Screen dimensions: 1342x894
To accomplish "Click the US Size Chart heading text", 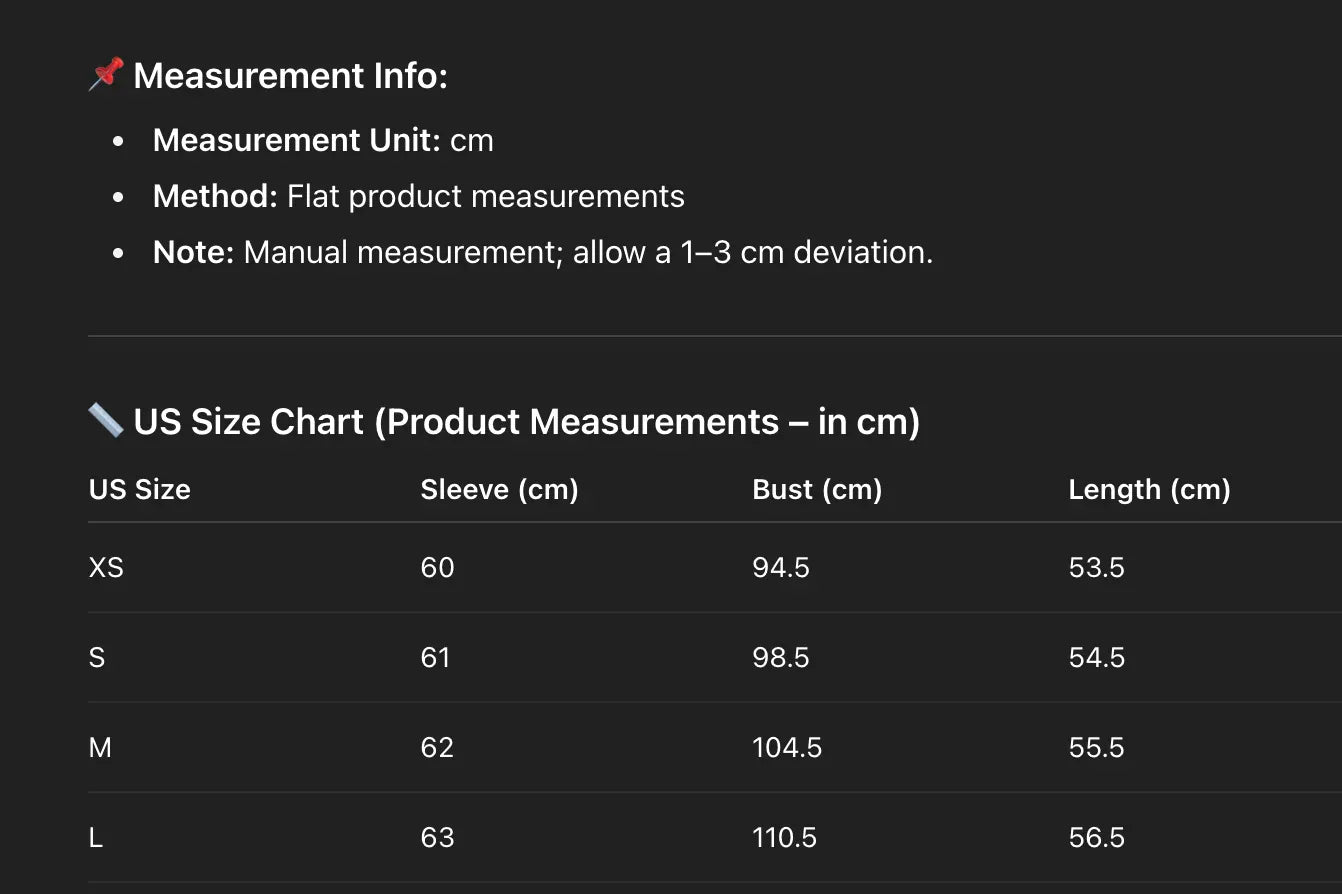I will coord(526,422).
